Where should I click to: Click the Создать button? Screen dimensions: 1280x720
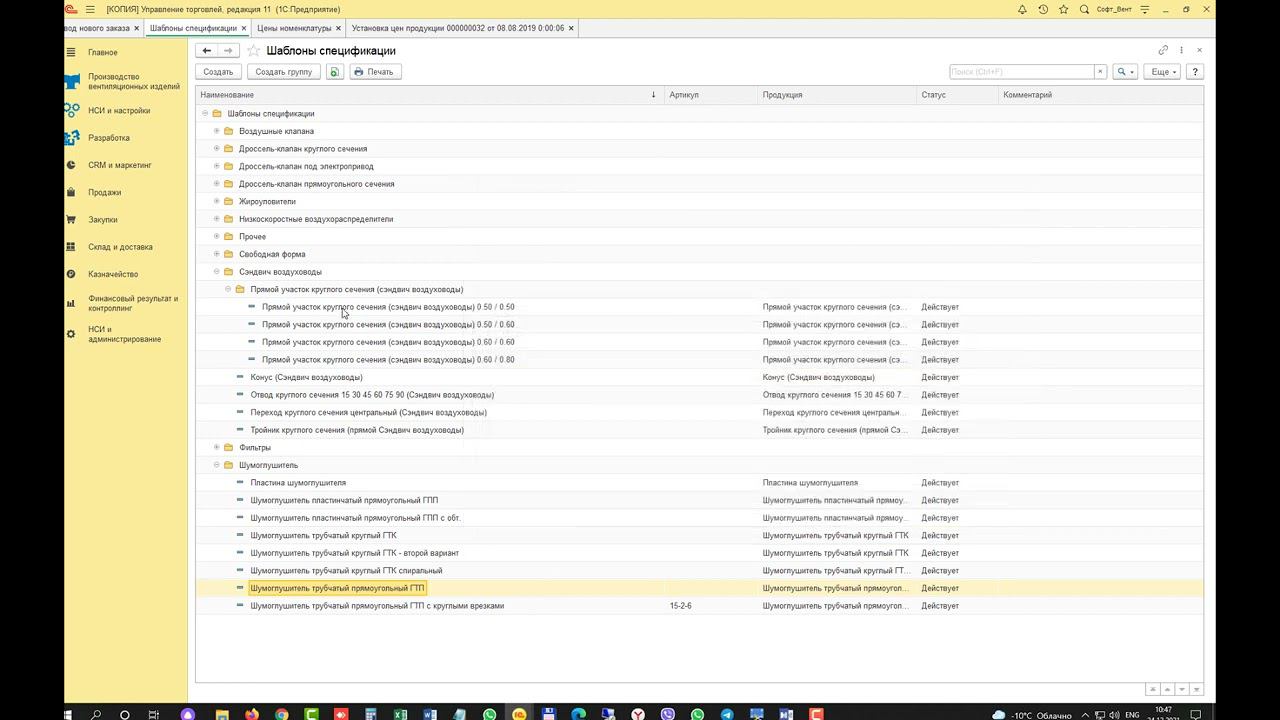pyautogui.click(x=218, y=72)
